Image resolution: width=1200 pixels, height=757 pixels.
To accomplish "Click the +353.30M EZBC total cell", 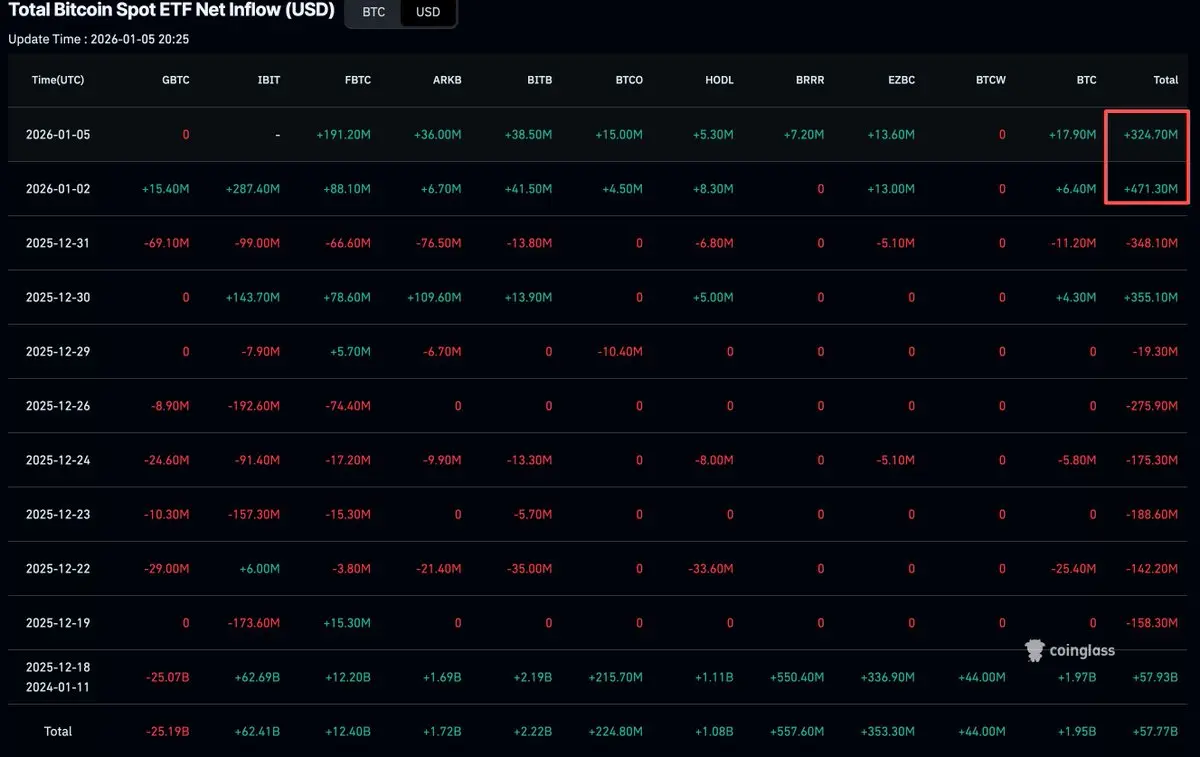I will click(887, 731).
